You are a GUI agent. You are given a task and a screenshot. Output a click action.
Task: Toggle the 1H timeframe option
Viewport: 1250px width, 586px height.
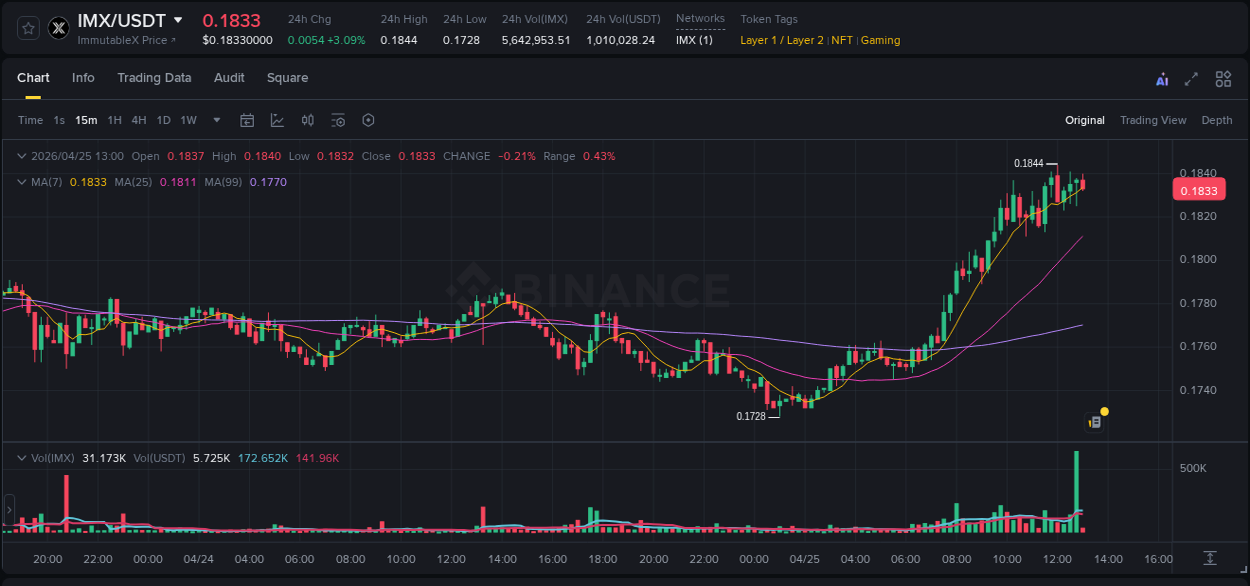point(114,120)
